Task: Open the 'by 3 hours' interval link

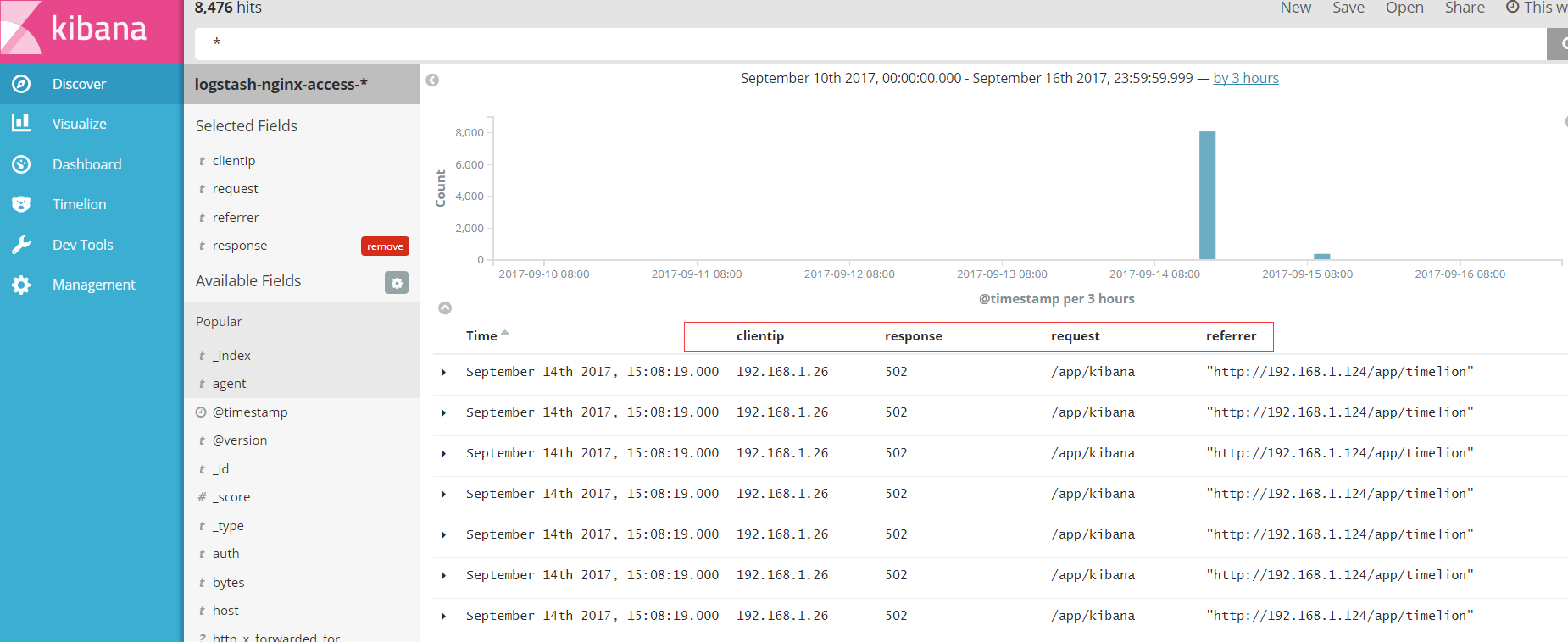Action: (x=1246, y=78)
